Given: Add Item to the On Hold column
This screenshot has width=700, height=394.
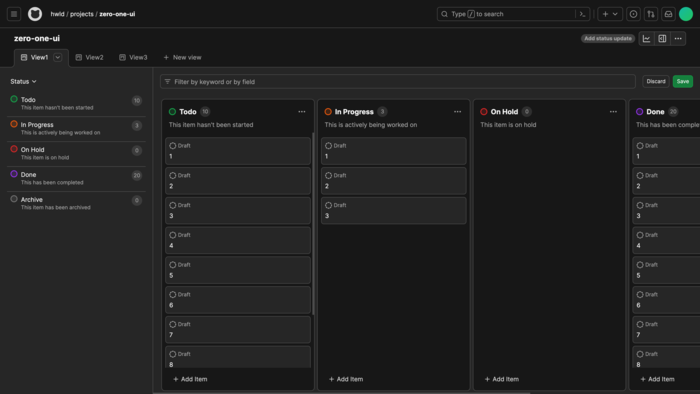Looking at the screenshot, I should [502, 379].
